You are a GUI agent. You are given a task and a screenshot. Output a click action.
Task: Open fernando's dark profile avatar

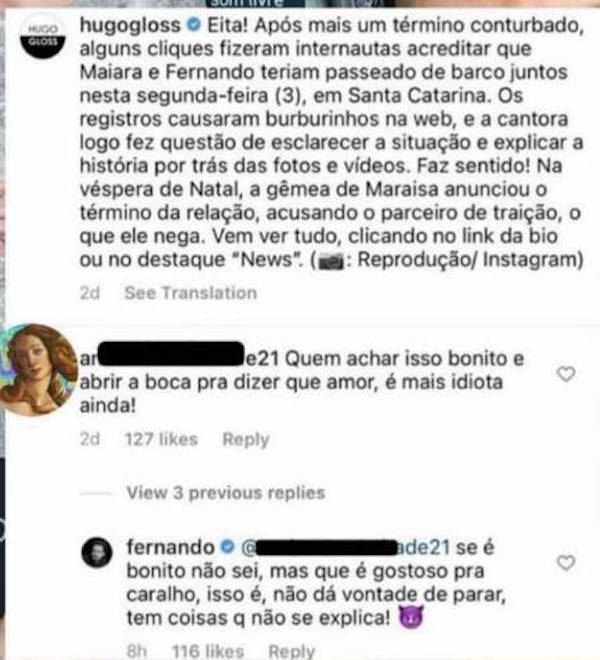pyautogui.click(x=97, y=552)
